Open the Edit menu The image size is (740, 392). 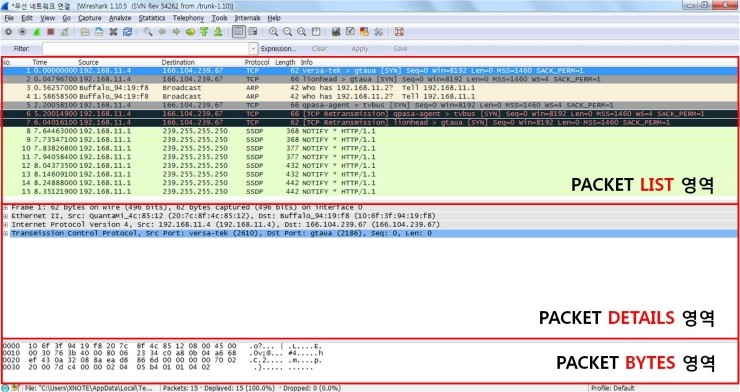point(27,18)
